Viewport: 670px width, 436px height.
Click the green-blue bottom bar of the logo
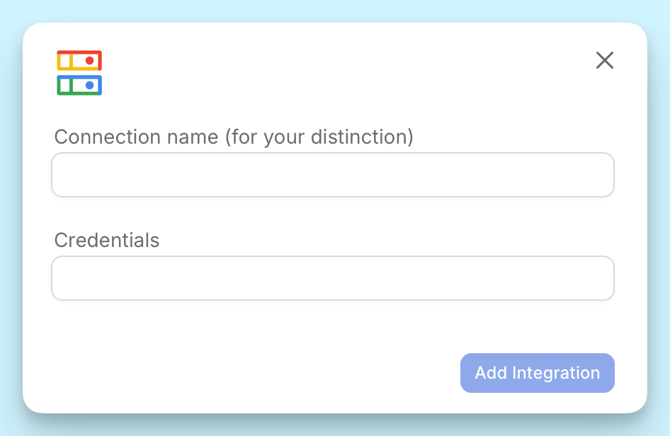[x=72, y=85]
